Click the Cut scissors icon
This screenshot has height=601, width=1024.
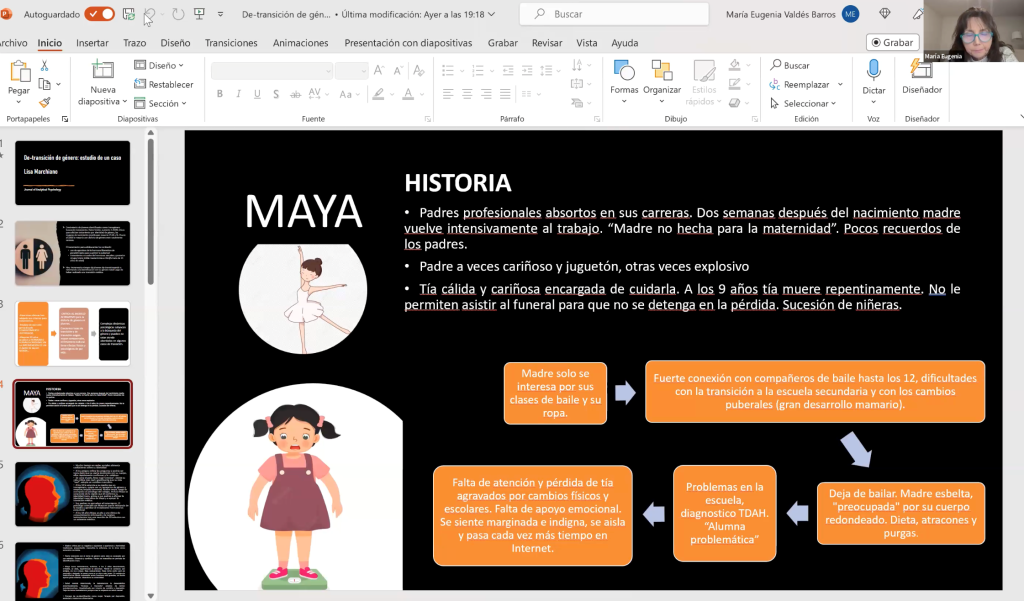tap(44, 66)
